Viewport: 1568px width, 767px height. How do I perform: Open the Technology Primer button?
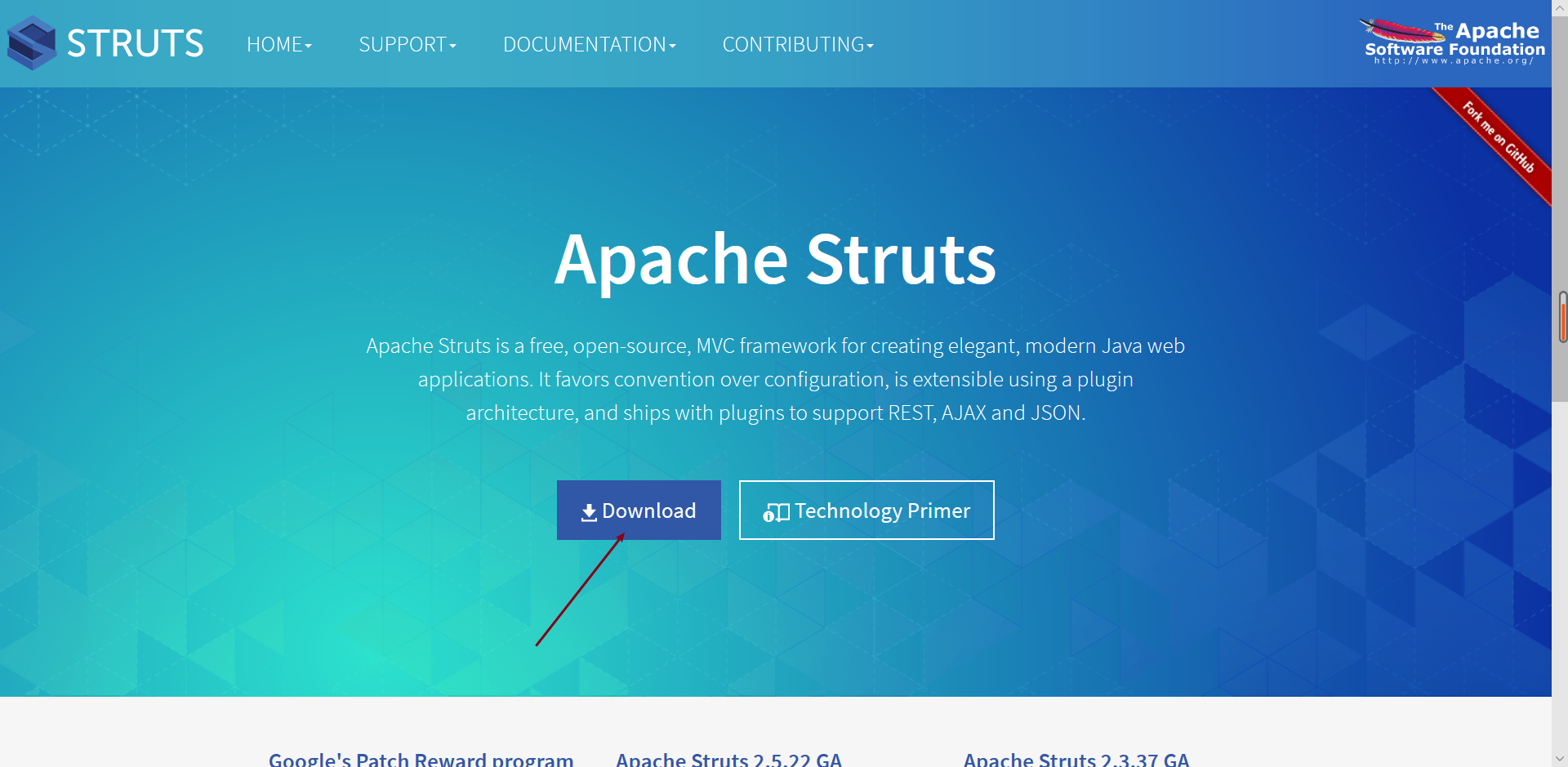866,511
